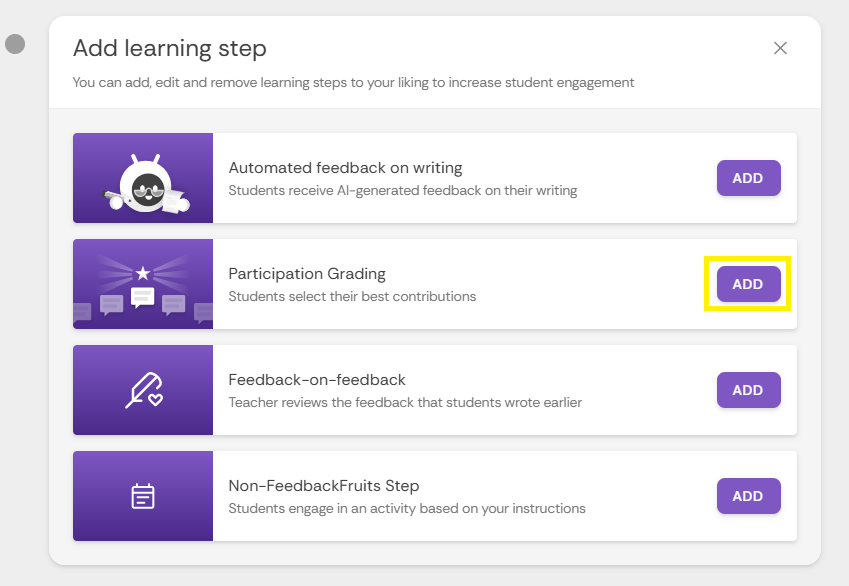Add the Feedback-on-feedback step
The width and height of the screenshot is (849, 586).
pos(748,390)
